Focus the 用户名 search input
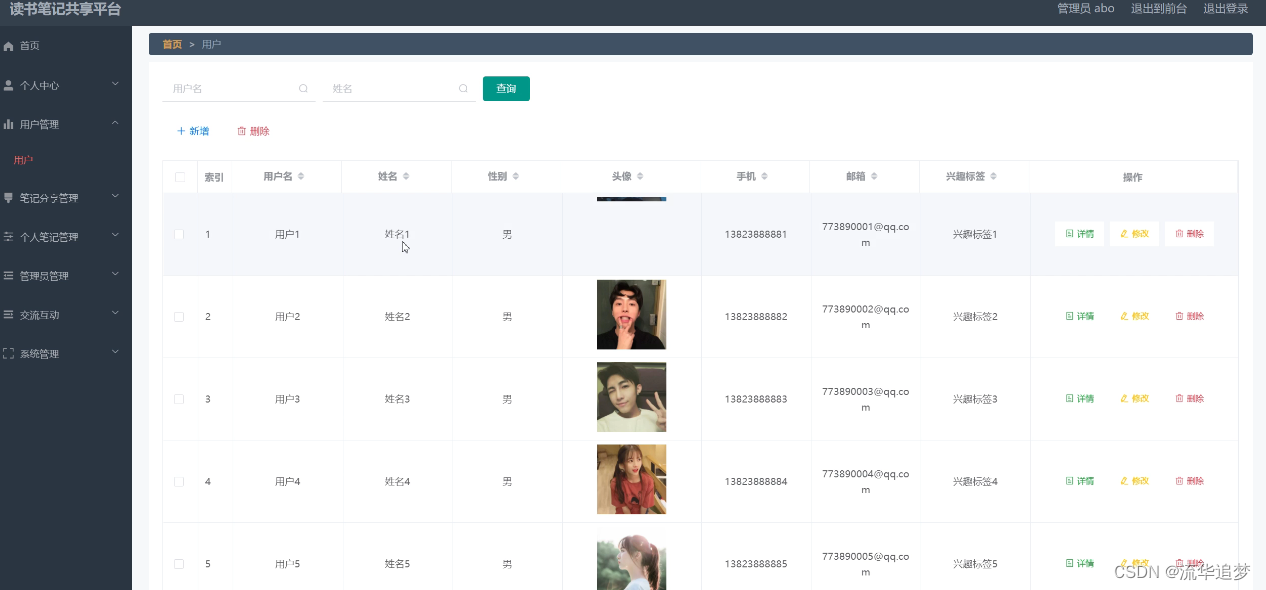 238,88
